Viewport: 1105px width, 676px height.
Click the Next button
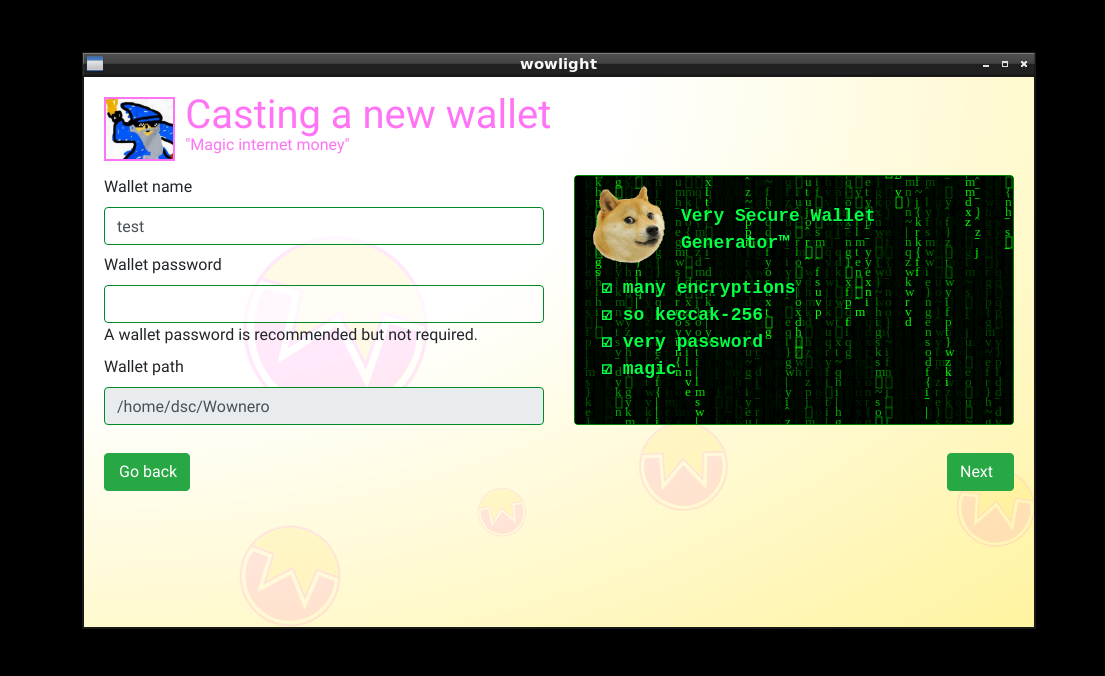pyautogui.click(x=980, y=472)
